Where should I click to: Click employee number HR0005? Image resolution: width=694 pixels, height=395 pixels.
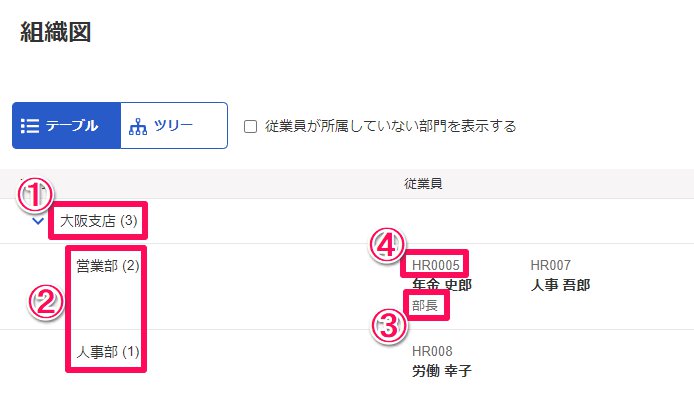pyautogui.click(x=436, y=265)
